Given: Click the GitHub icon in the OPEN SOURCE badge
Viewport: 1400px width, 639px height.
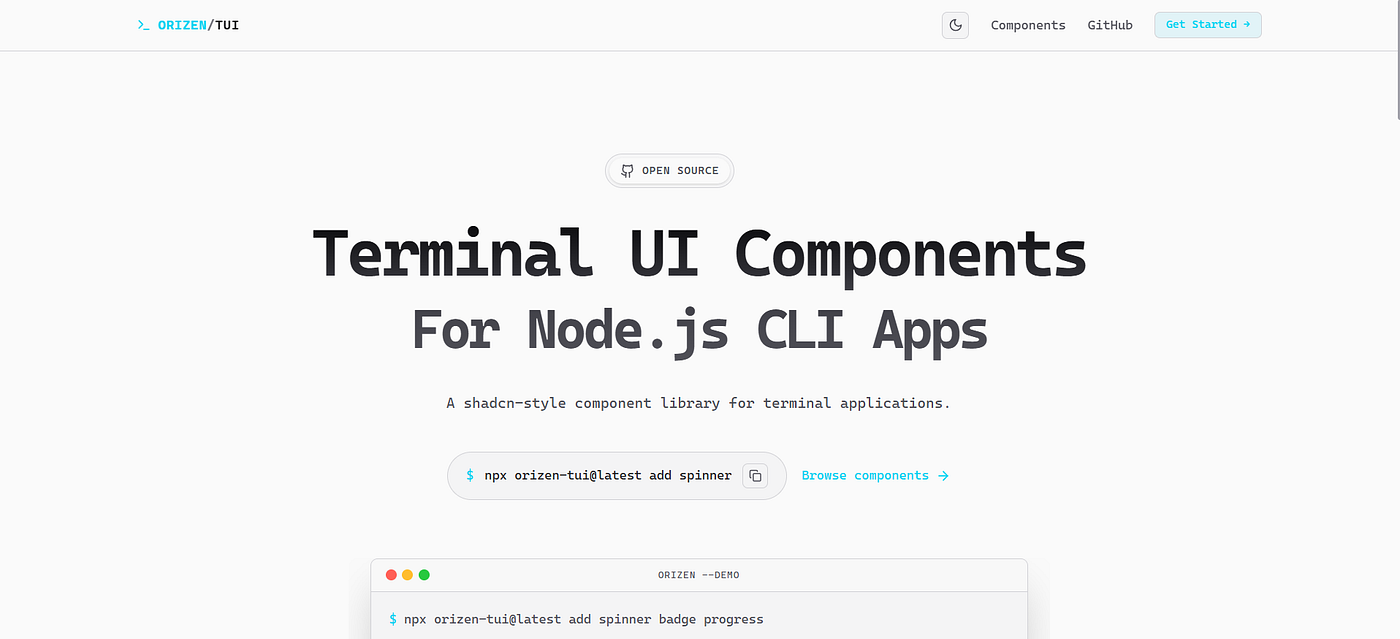Looking at the screenshot, I should pos(627,171).
